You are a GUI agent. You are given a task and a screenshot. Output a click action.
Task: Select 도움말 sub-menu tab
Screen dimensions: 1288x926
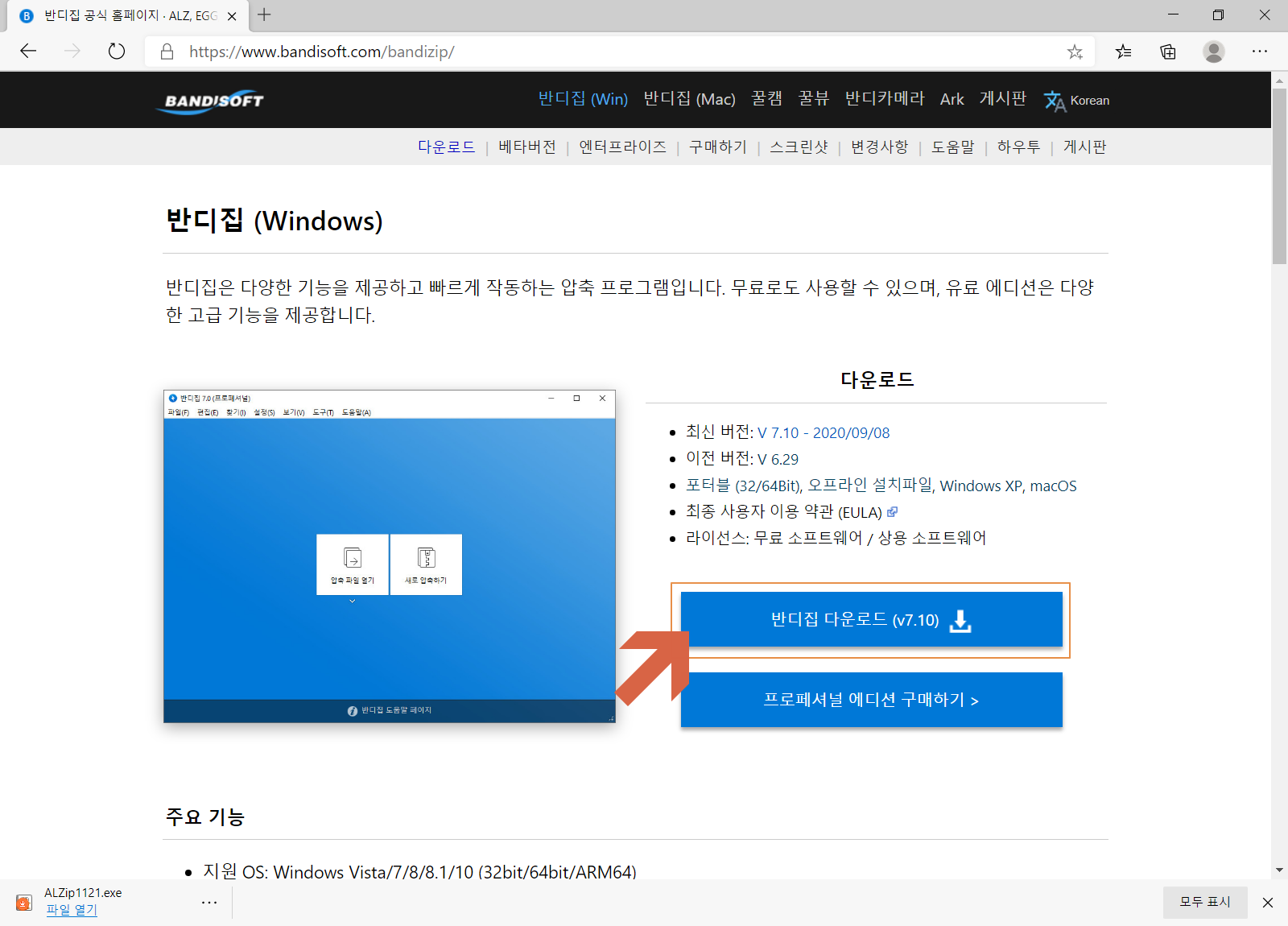[953, 147]
